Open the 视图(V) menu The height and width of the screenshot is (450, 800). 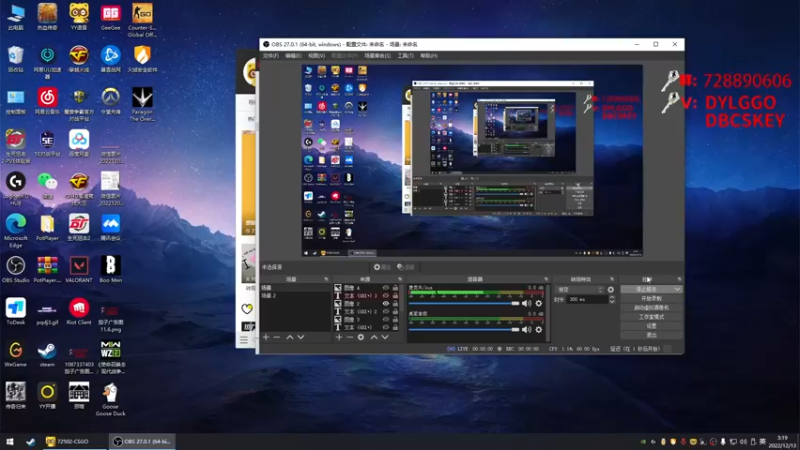(x=316, y=56)
